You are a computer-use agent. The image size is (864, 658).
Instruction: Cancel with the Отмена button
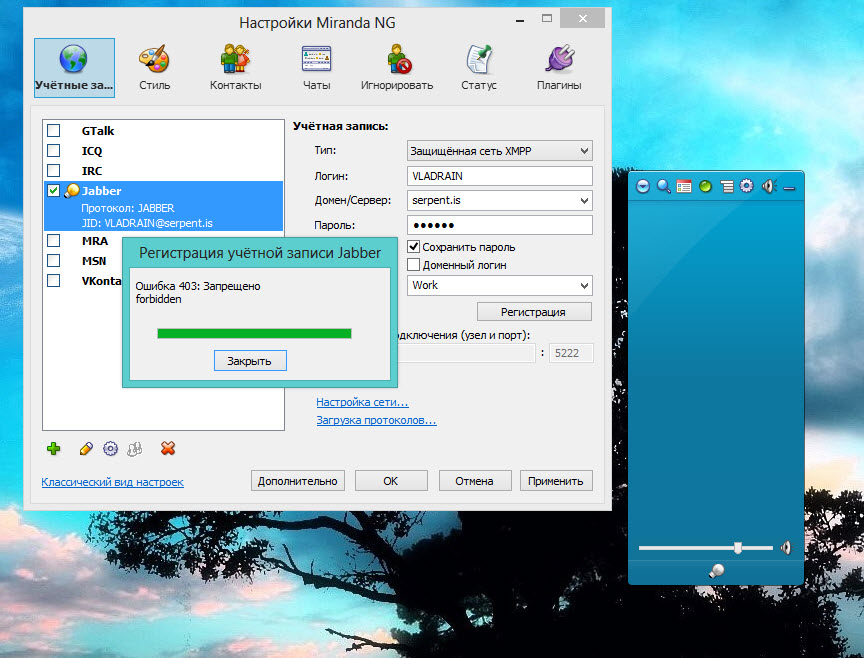[474, 481]
